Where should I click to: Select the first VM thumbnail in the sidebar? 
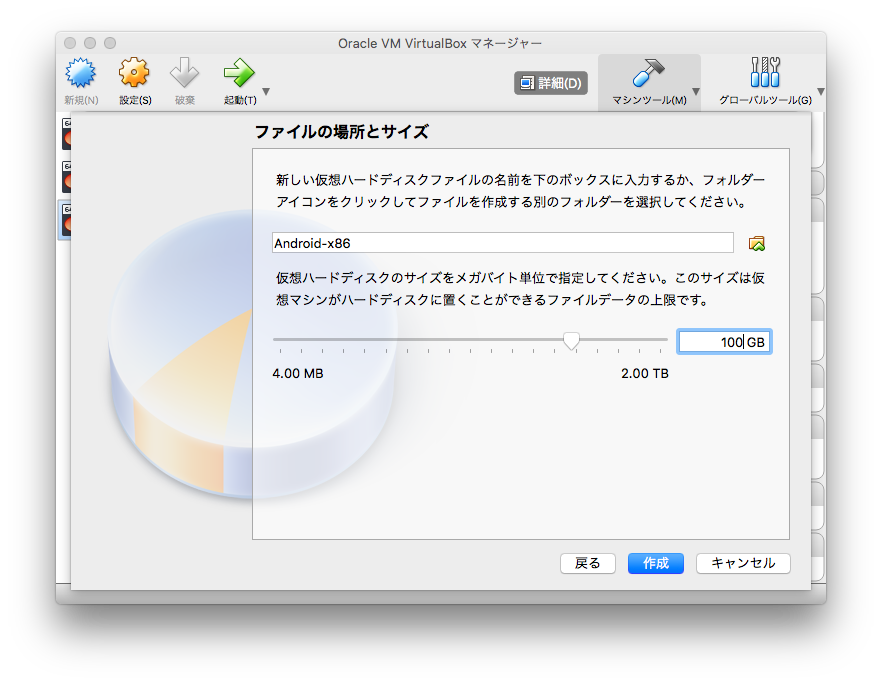point(68,135)
